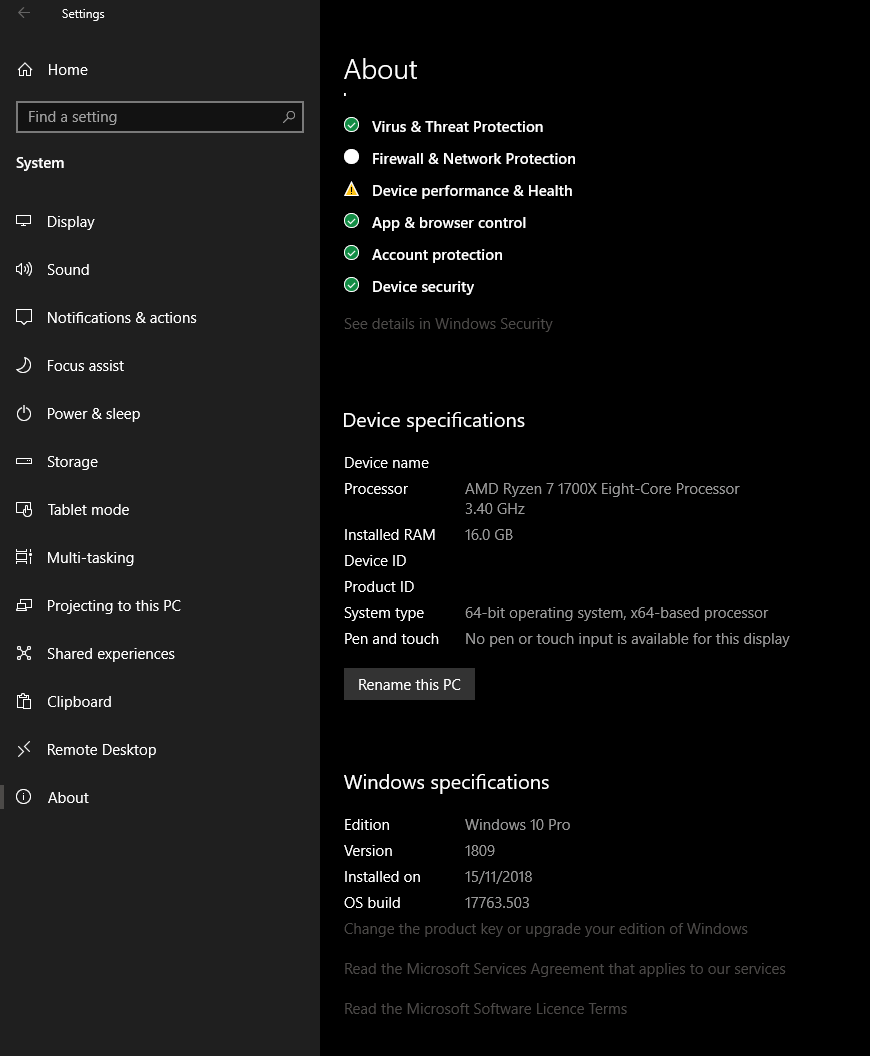Open Projecting to this PC settings
The height and width of the screenshot is (1056, 870).
160,605
